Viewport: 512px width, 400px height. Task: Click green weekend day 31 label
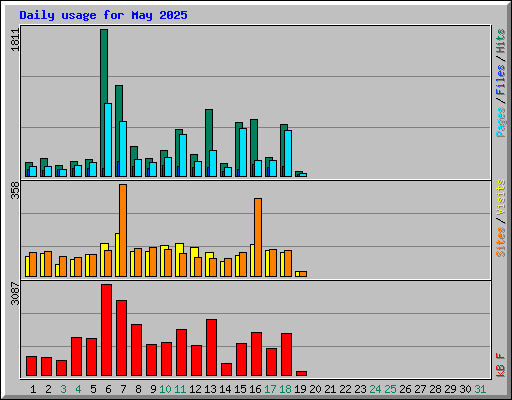click(x=480, y=389)
